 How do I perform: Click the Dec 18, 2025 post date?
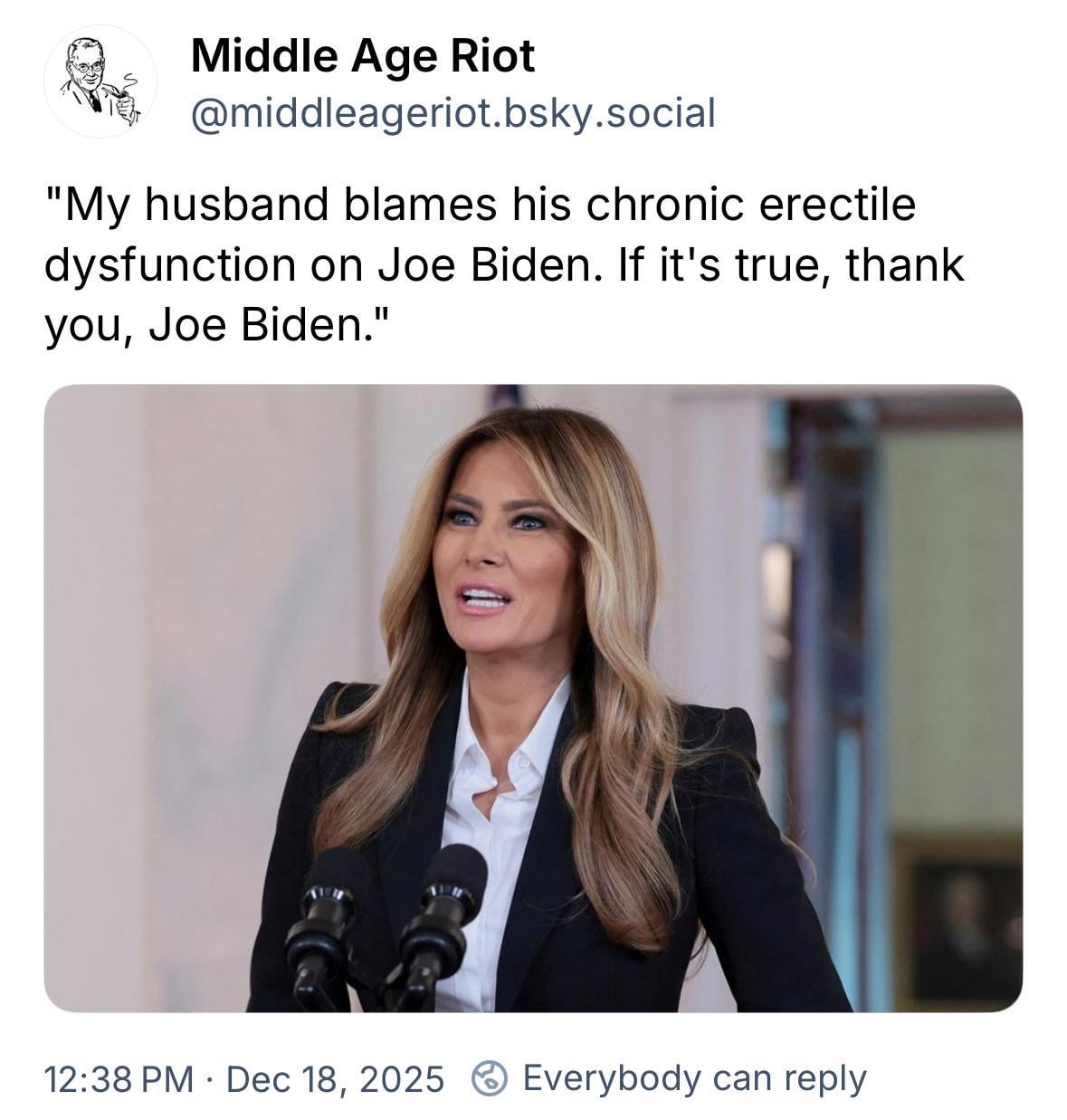coord(335,1078)
